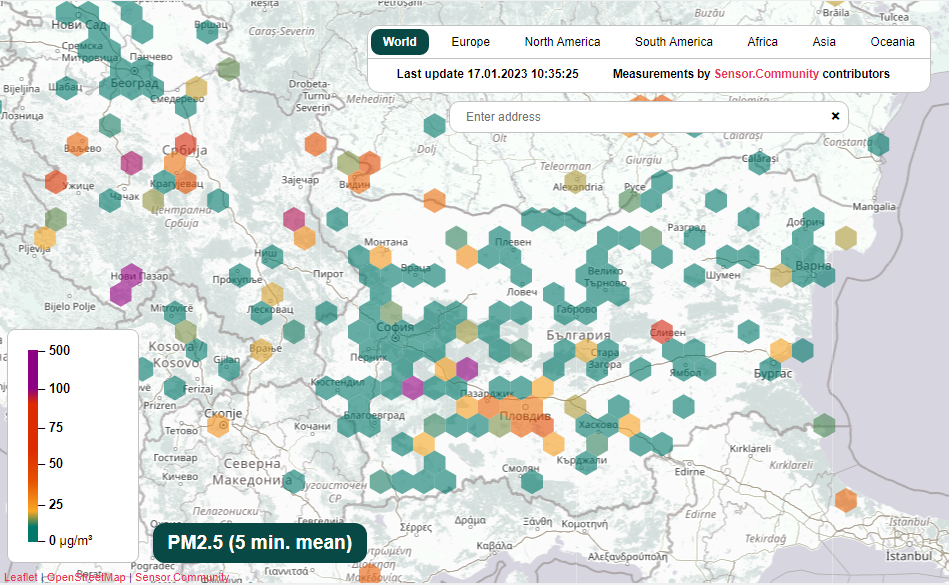This screenshot has height=585, width=949.
Task: Open the OpenStreetMap attribution link
Action: [x=86, y=577]
